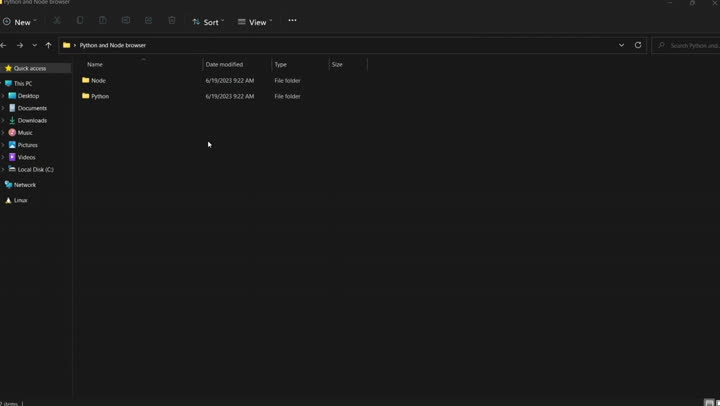Switch to details view in status bar
The height and width of the screenshot is (406, 720).
[x=709, y=403]
